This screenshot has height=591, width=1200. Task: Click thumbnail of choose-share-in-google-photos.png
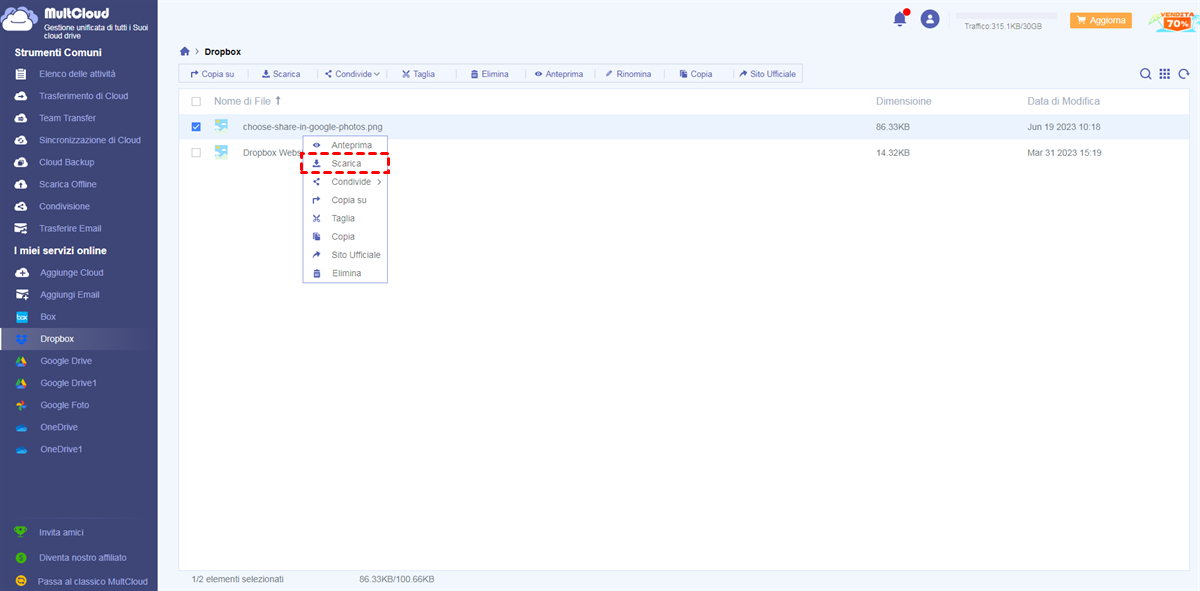(x=221, y=126)
